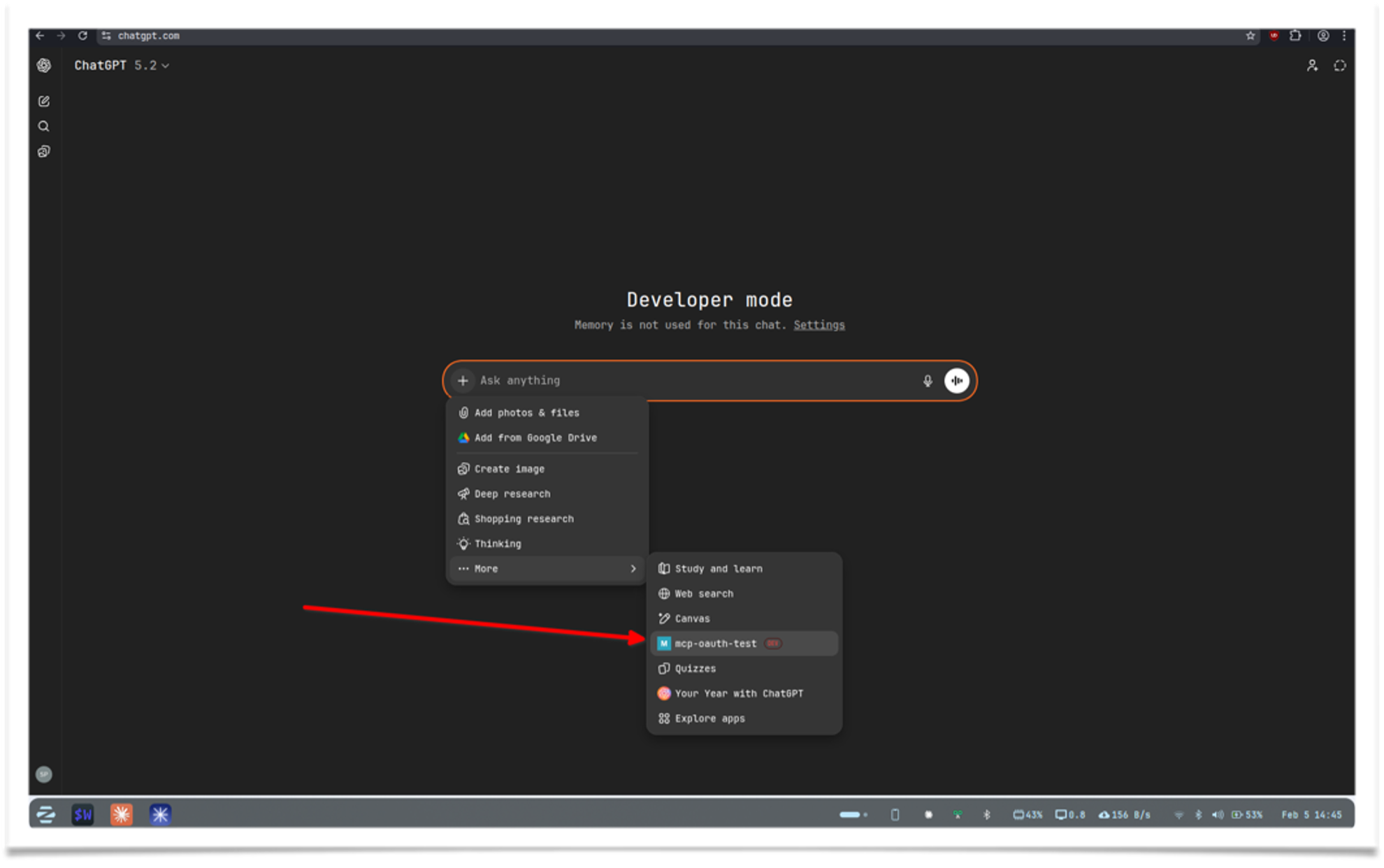Select Deep research from the menu
Viewport: 1384px width, 868px height.
coord(512,493)
